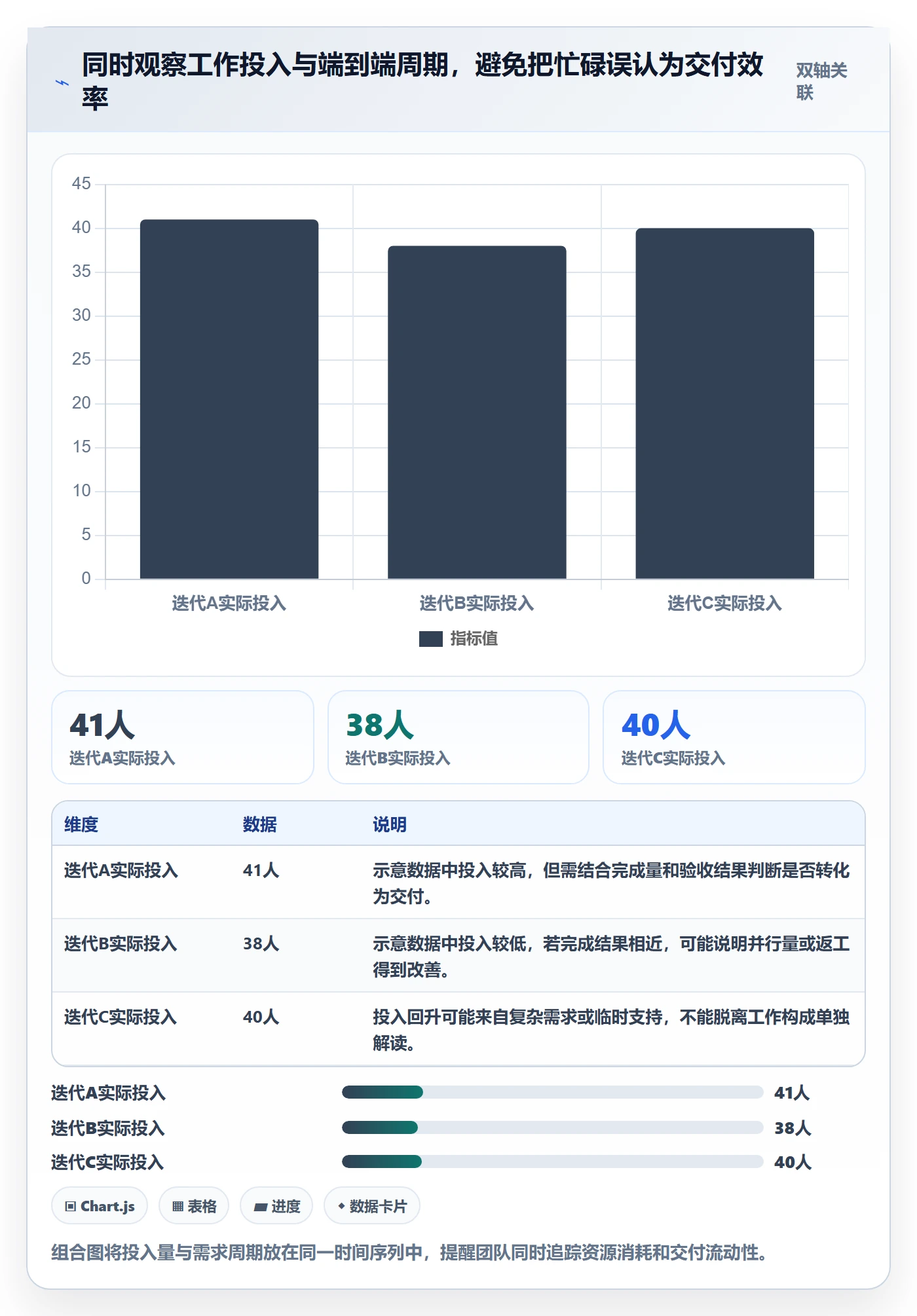
Task: Click the 迭代A实际投入 x-axis label
Action: point(229,604)
